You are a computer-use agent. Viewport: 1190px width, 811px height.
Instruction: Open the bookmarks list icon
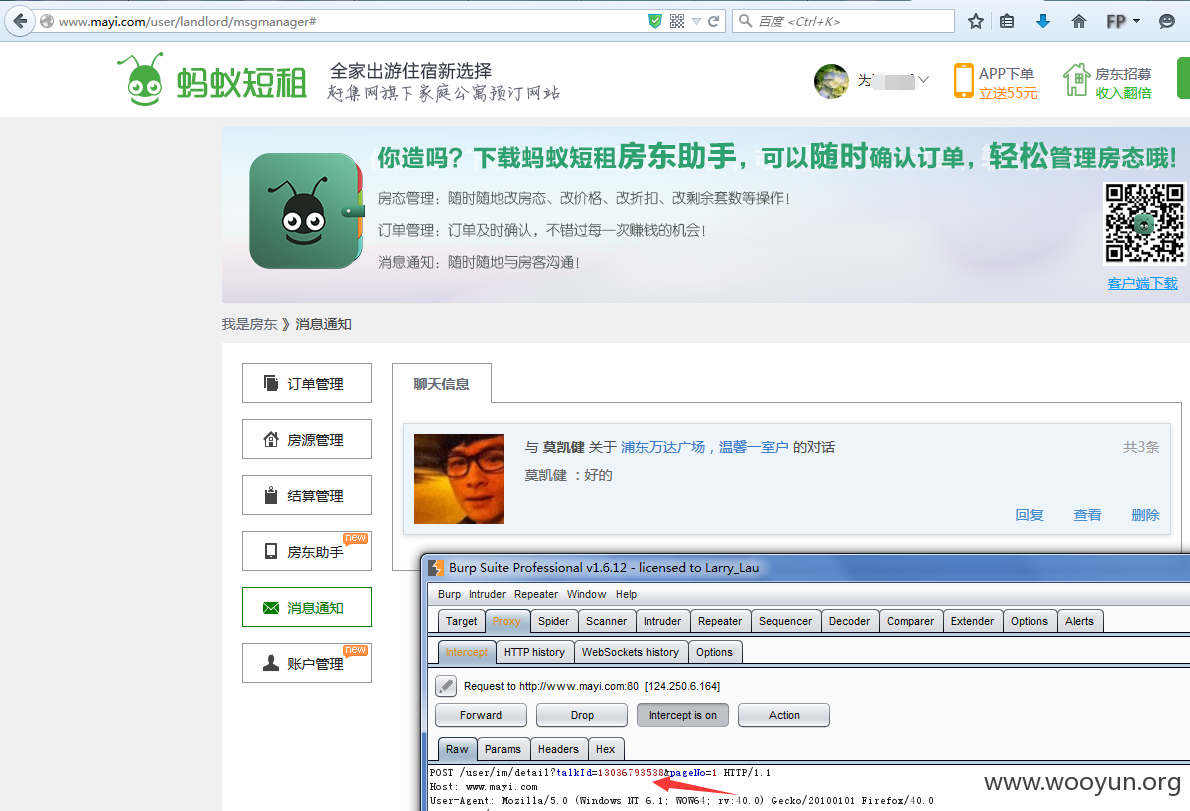pyautogui.click(x=1007, y=21)
